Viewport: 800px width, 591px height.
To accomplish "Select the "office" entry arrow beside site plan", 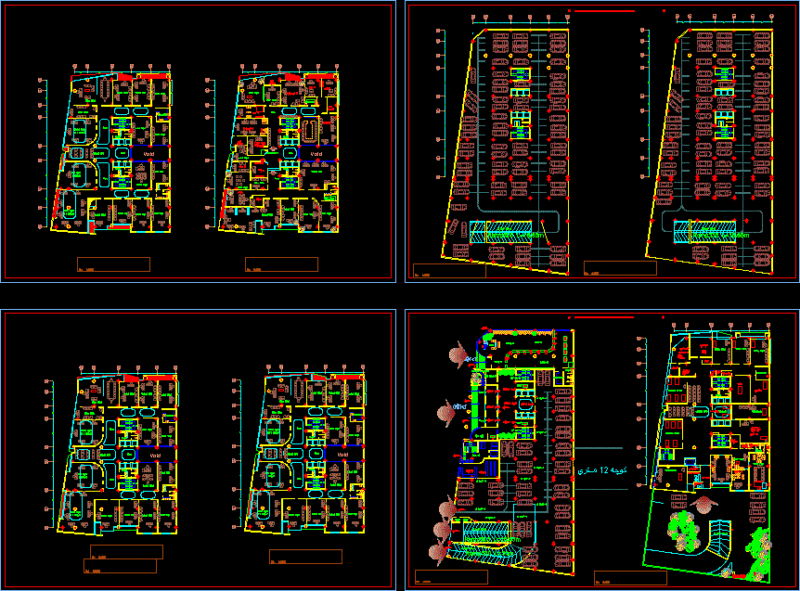I will point(448,412).
